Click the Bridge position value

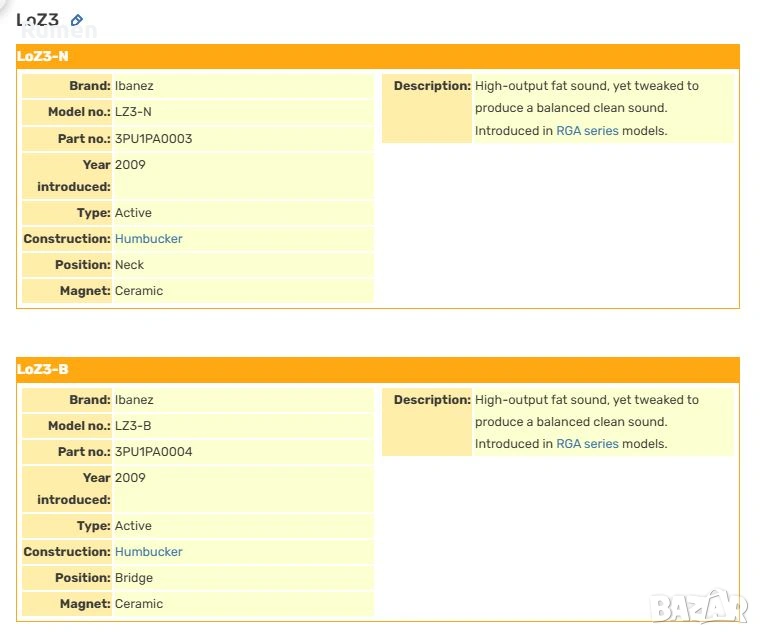click(134, 578)
